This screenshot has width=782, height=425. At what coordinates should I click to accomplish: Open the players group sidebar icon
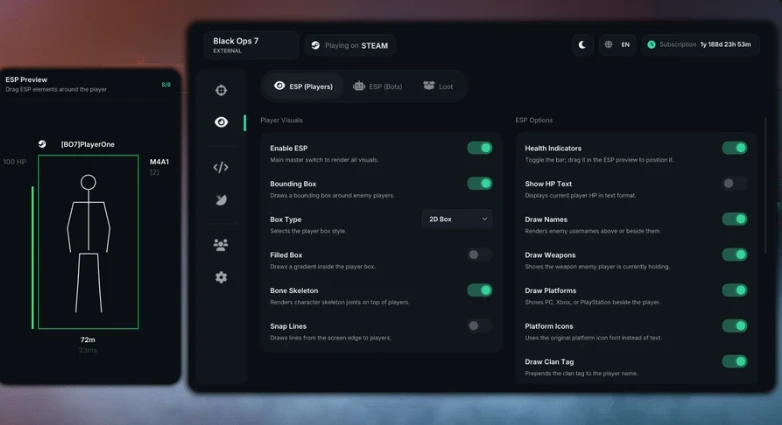[221, 244]
